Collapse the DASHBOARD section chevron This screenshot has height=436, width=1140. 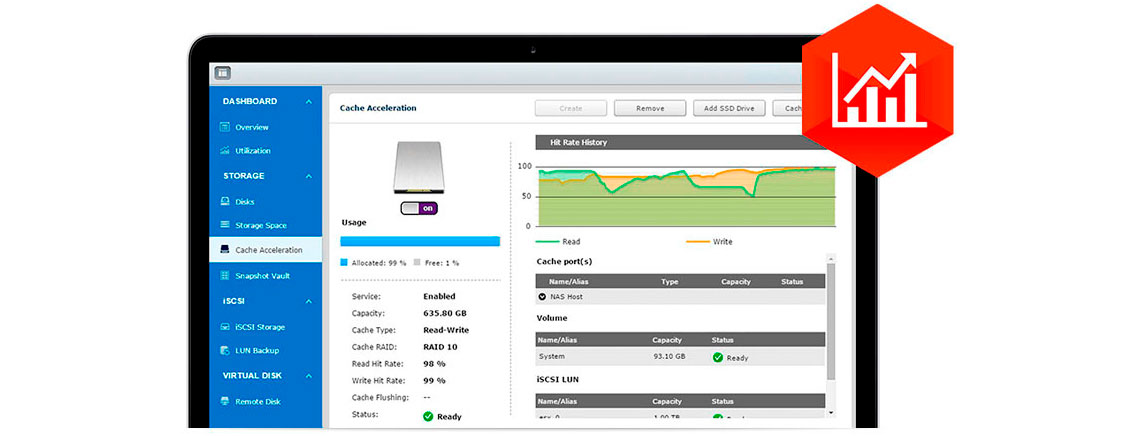(x=309, y=102)
